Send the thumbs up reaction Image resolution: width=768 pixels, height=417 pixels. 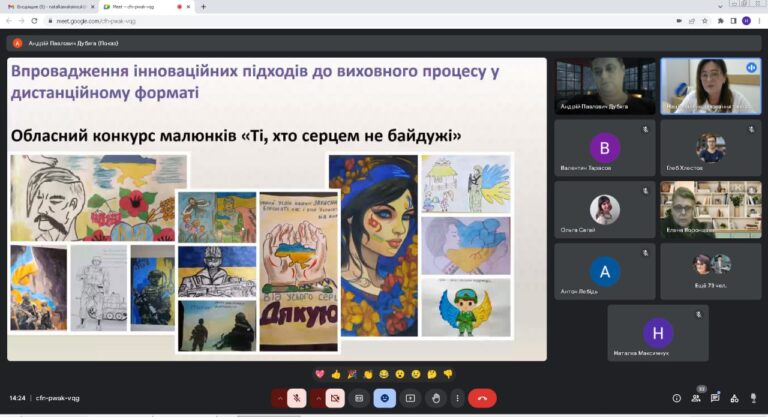pyautogui.click(x=336, y=374)
